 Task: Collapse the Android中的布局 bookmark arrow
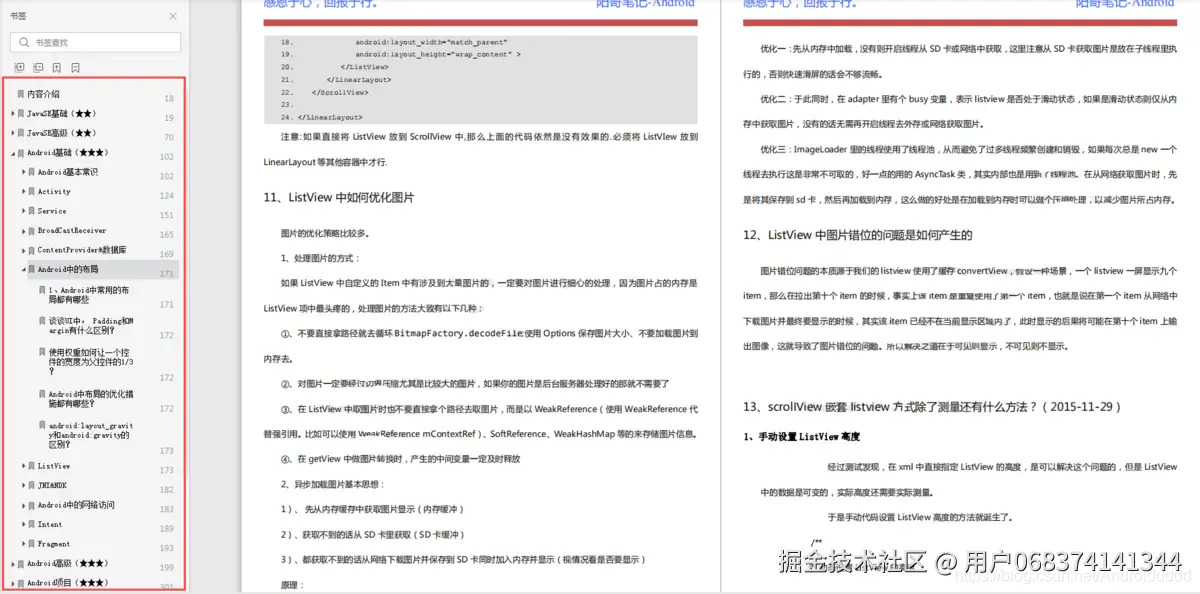tap(23, 270)
